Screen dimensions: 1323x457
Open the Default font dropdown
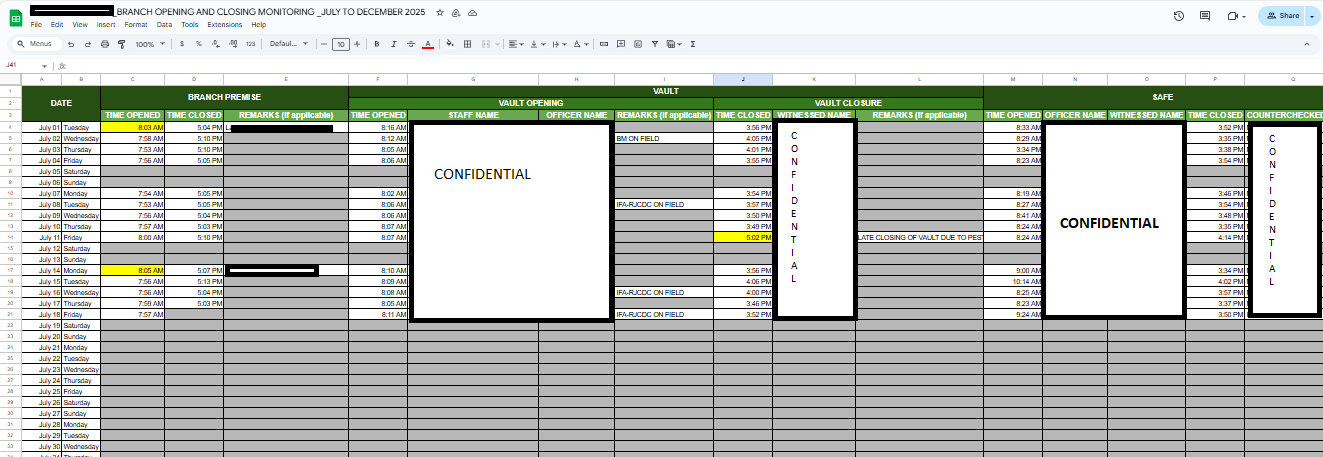288,44
